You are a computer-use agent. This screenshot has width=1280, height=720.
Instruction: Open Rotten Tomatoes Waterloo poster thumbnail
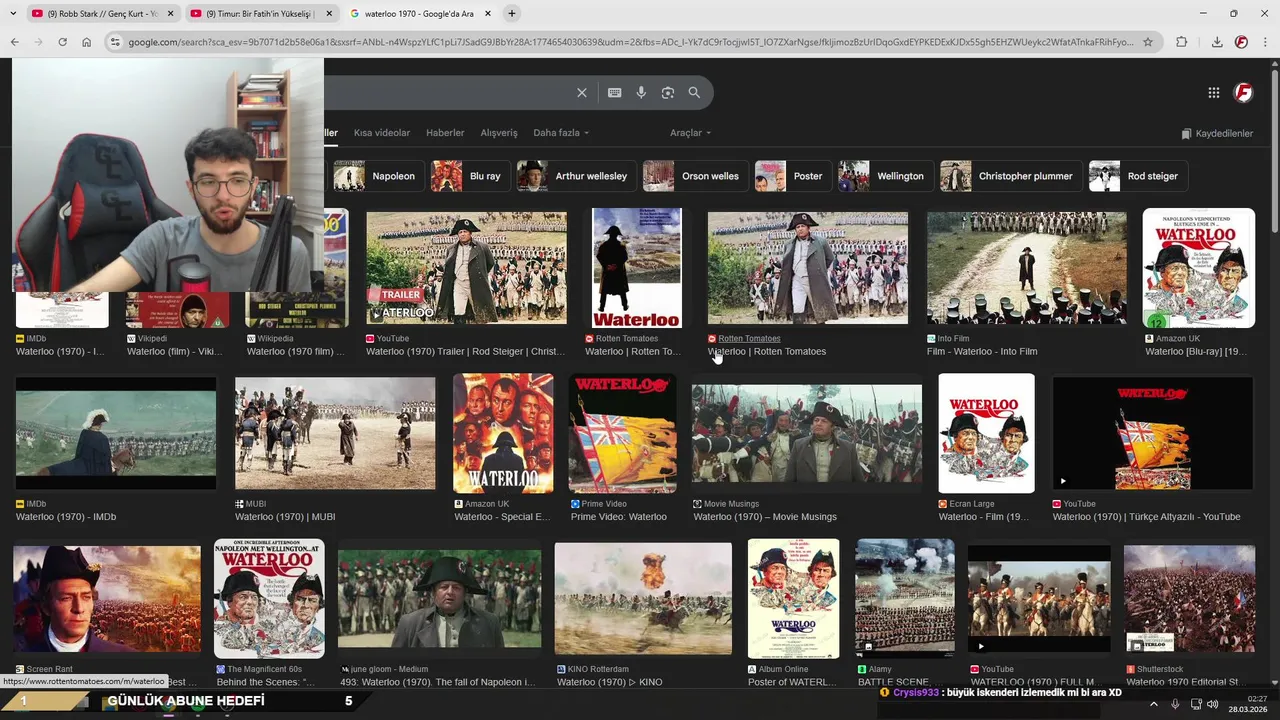coord(637,268)
